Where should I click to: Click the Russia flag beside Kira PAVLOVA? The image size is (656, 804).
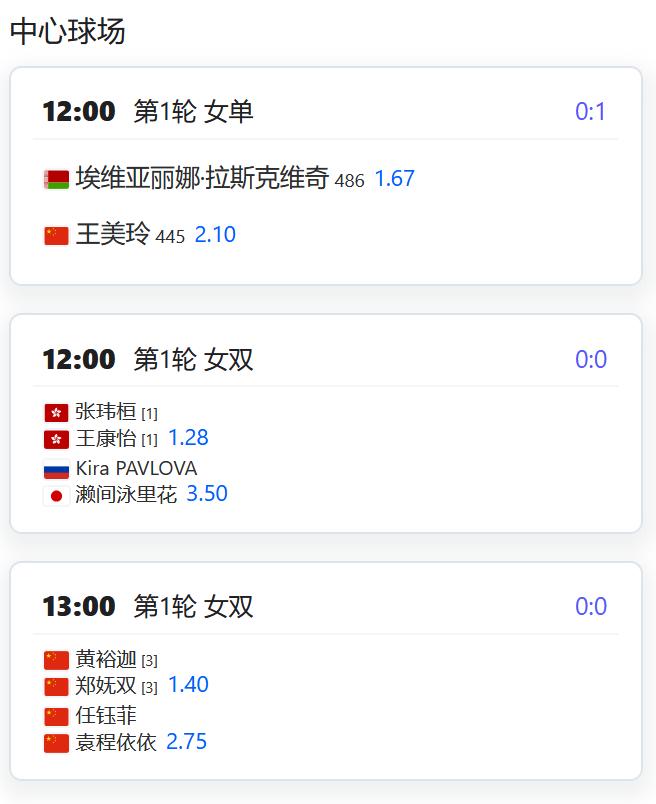pos(56,470)
